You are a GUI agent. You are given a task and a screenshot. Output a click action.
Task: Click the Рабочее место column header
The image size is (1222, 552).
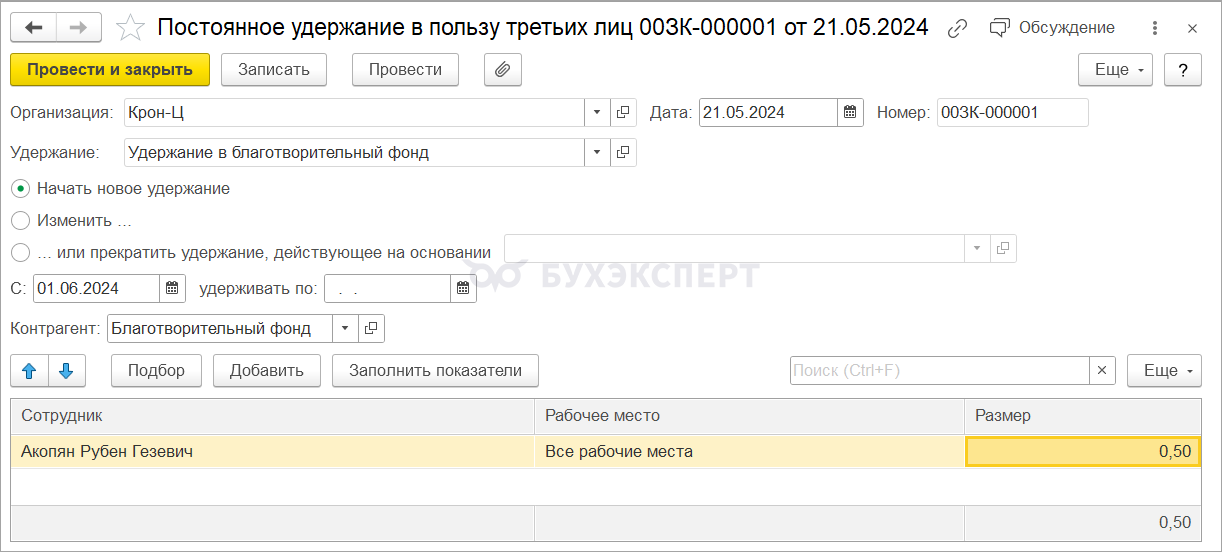750,415
